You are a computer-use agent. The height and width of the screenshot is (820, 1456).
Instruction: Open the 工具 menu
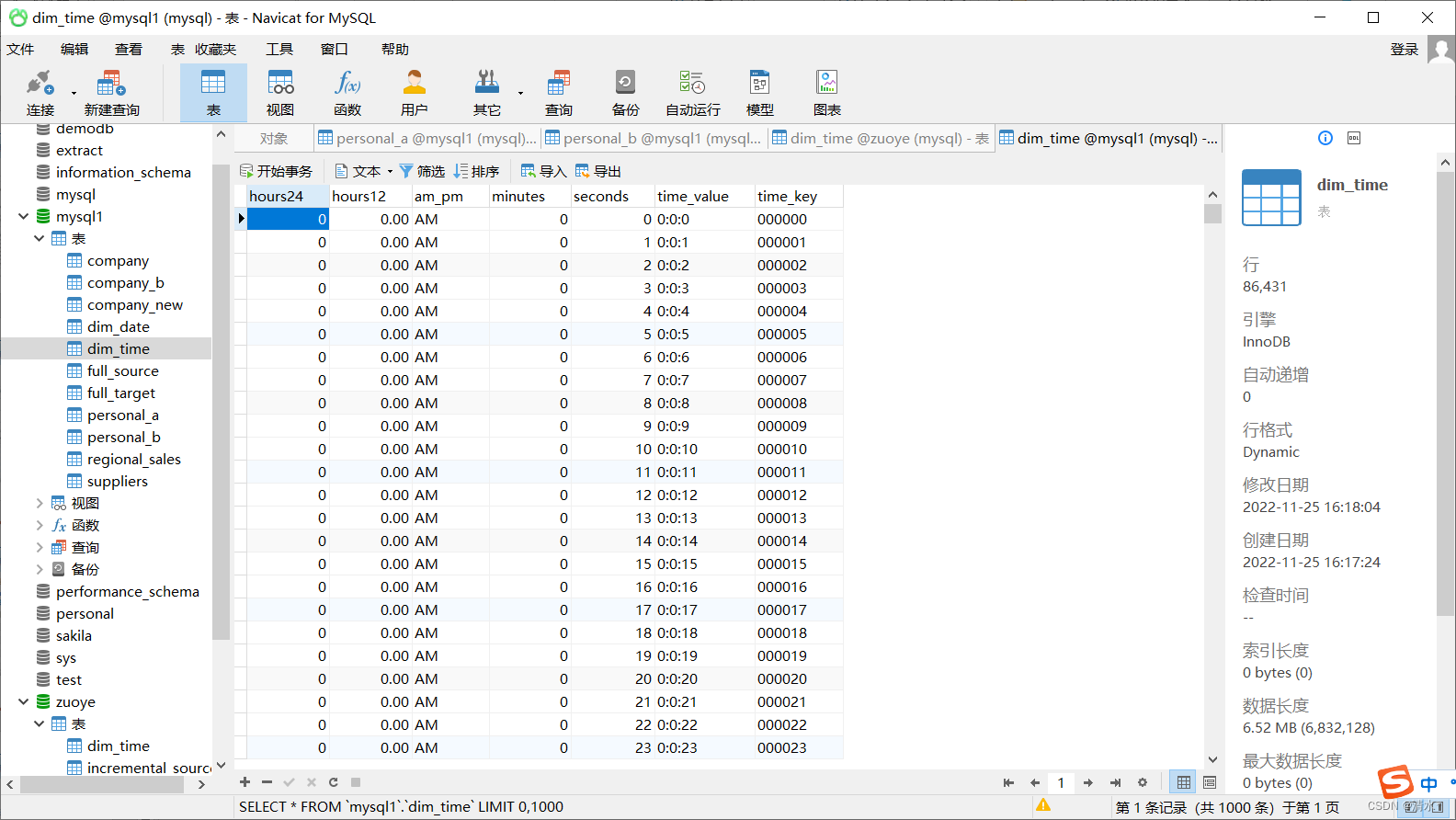[x=279, y=50]
